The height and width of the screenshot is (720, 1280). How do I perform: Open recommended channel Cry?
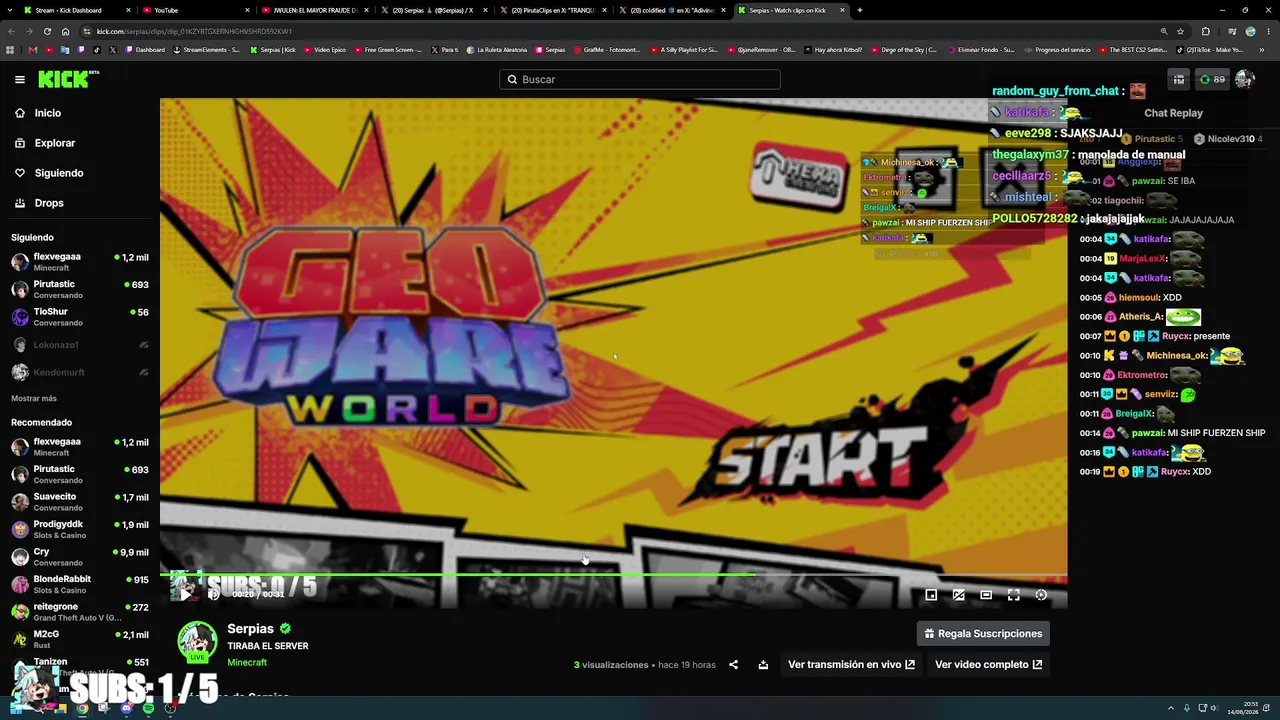[x=80, y=557]
